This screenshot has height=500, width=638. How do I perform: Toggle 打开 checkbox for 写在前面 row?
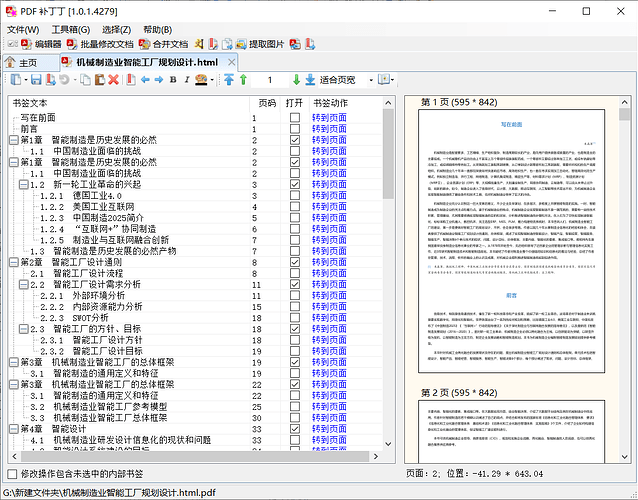point(295,118)
